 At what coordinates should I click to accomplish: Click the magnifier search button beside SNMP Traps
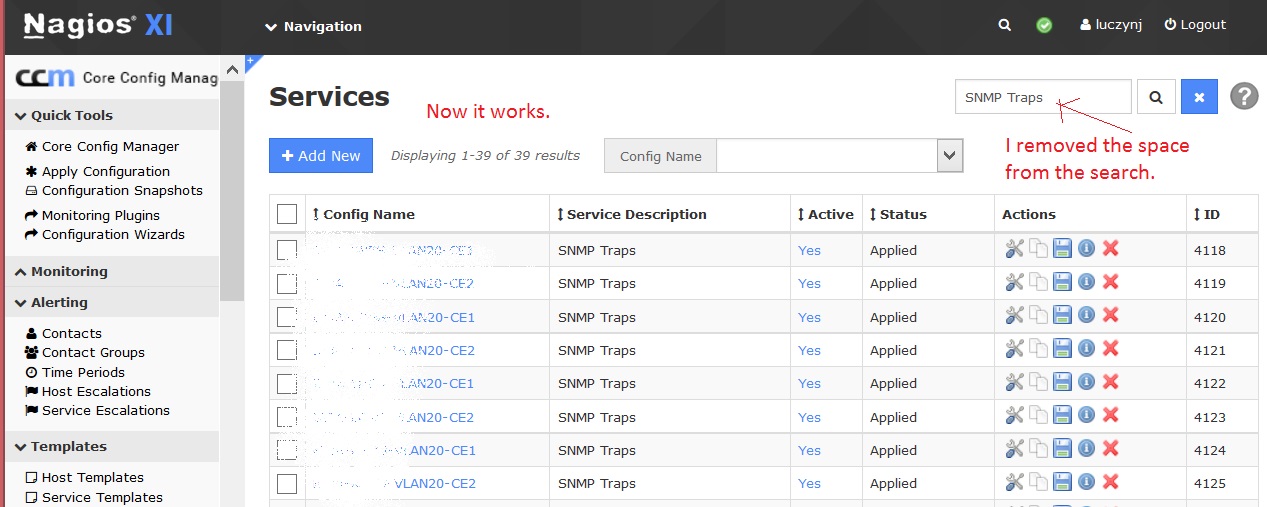tap(1156, 97)
